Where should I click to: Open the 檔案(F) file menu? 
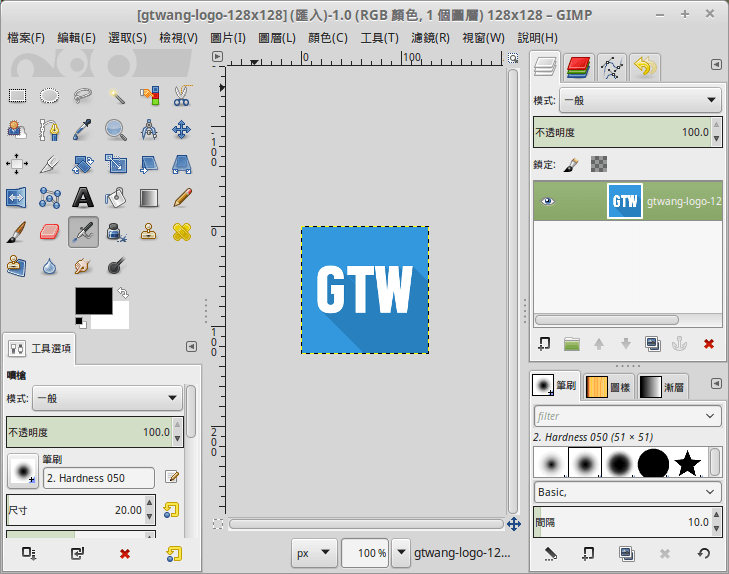click(x=26, y=38)
